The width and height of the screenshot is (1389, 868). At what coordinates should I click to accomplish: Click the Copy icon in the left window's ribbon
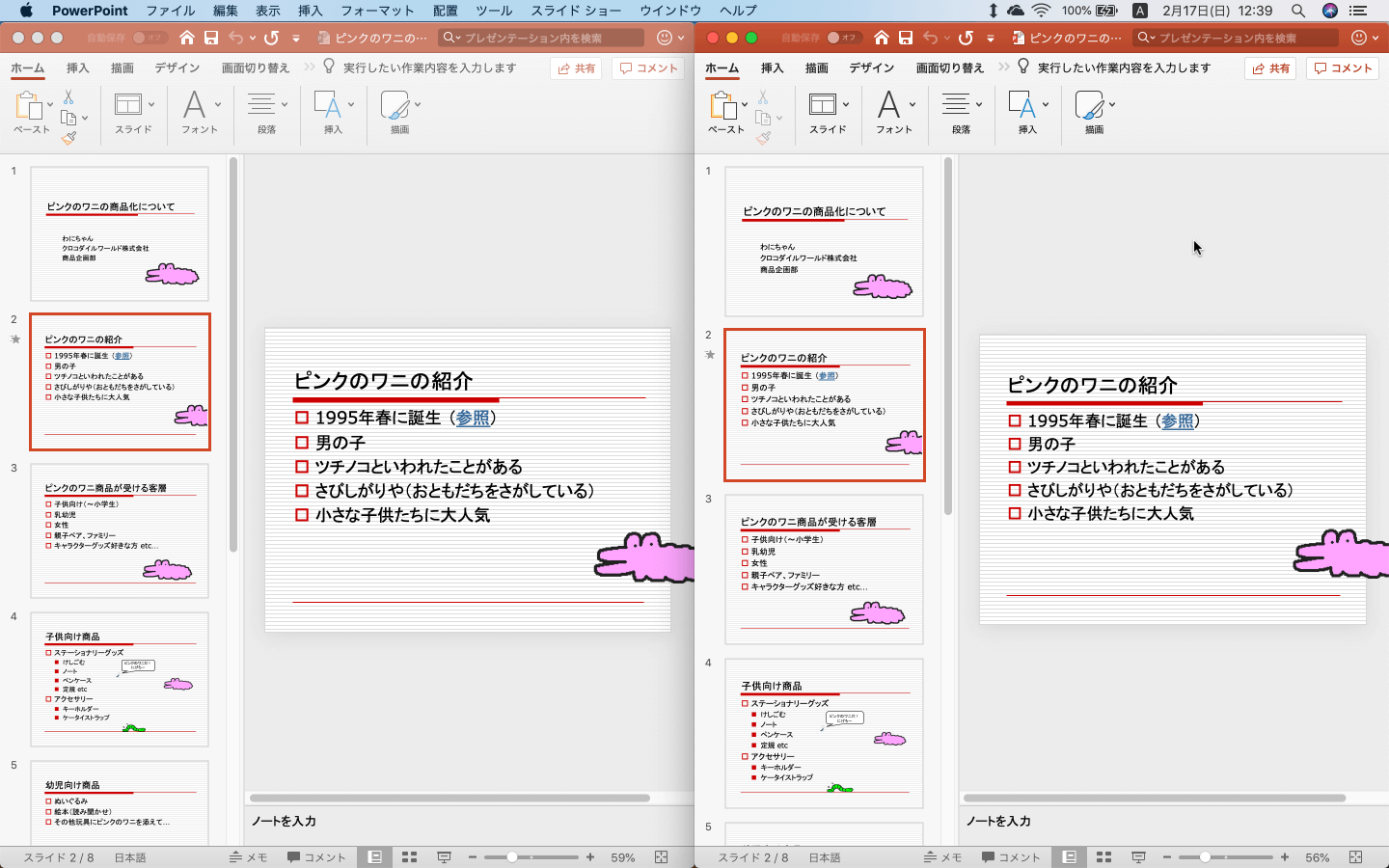click(68, 118)
